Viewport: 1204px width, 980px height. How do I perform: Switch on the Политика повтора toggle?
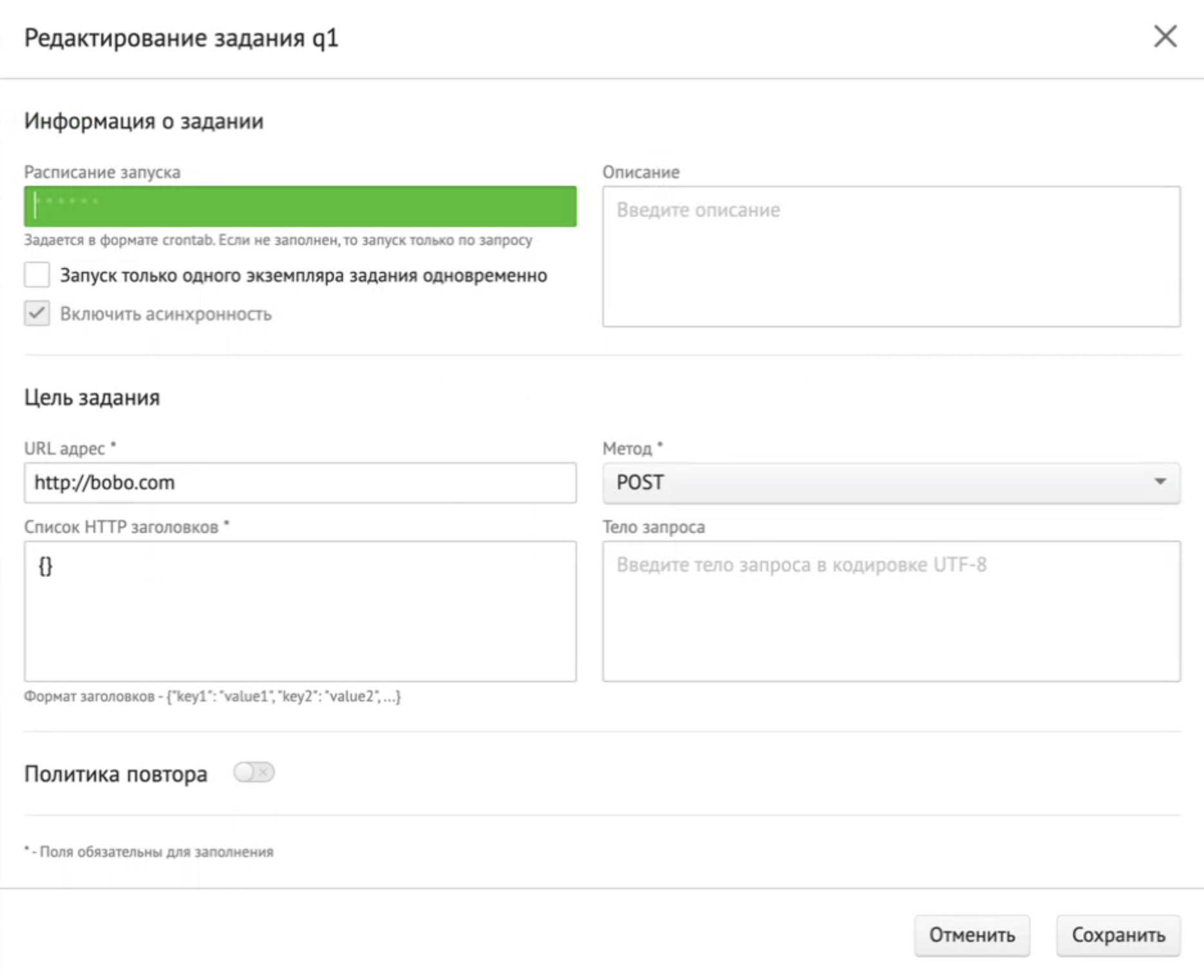[254, 772]
